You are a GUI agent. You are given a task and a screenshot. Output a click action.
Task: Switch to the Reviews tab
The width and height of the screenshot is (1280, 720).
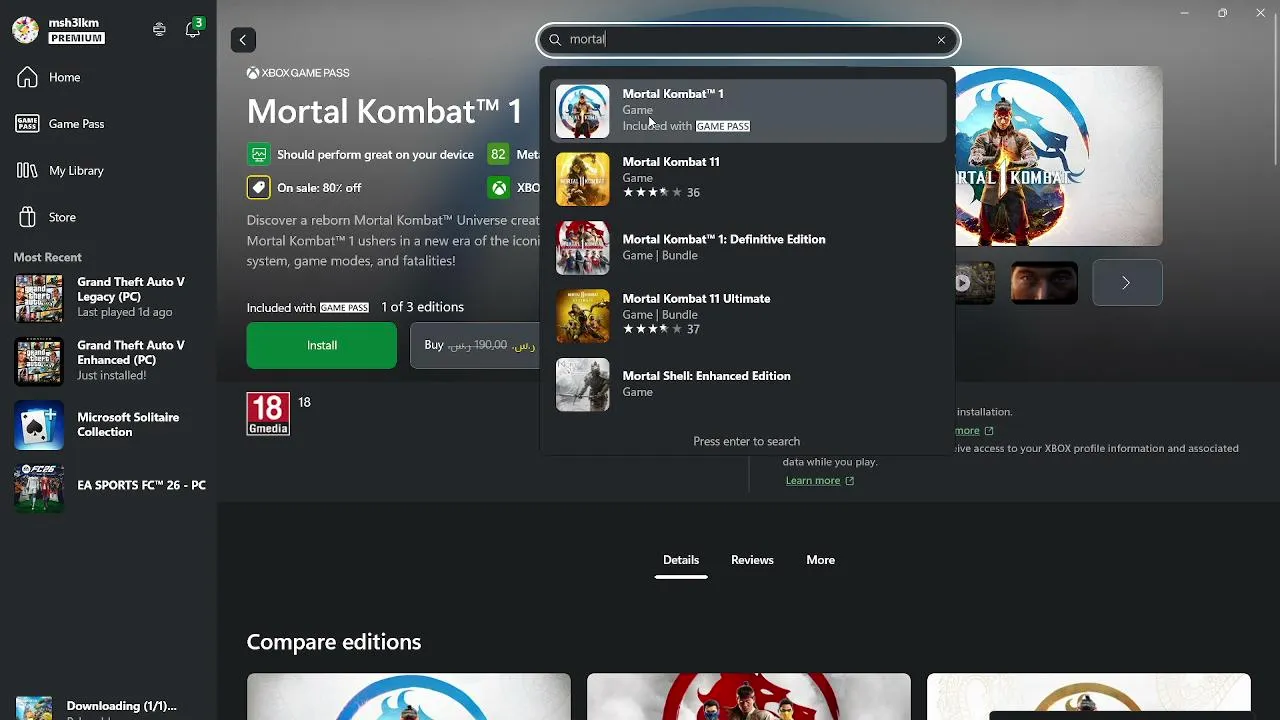[752, 560]
